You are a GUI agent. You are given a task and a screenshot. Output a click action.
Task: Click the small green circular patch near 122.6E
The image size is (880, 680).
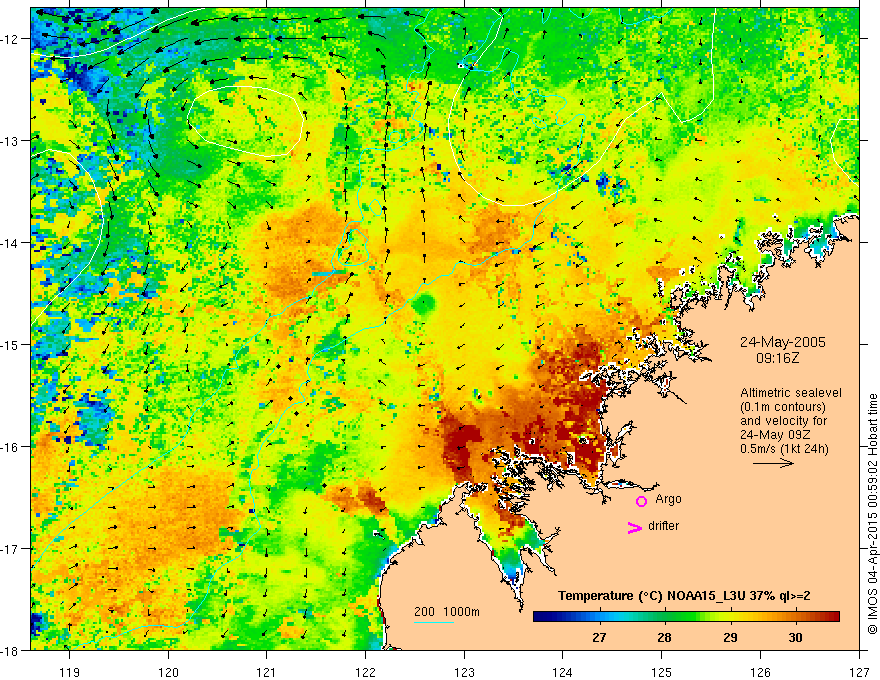(x=424, y=304)
